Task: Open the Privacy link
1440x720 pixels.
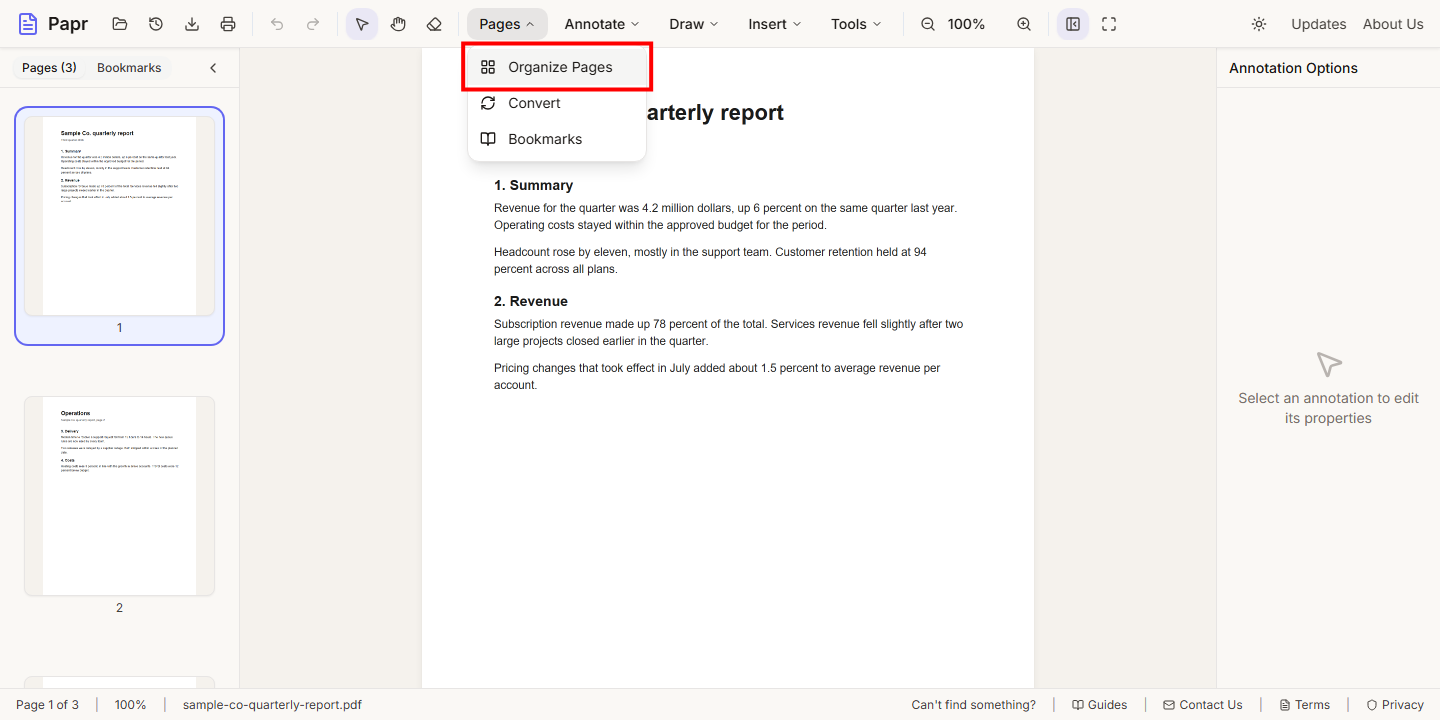Action: coord(1394,705)
